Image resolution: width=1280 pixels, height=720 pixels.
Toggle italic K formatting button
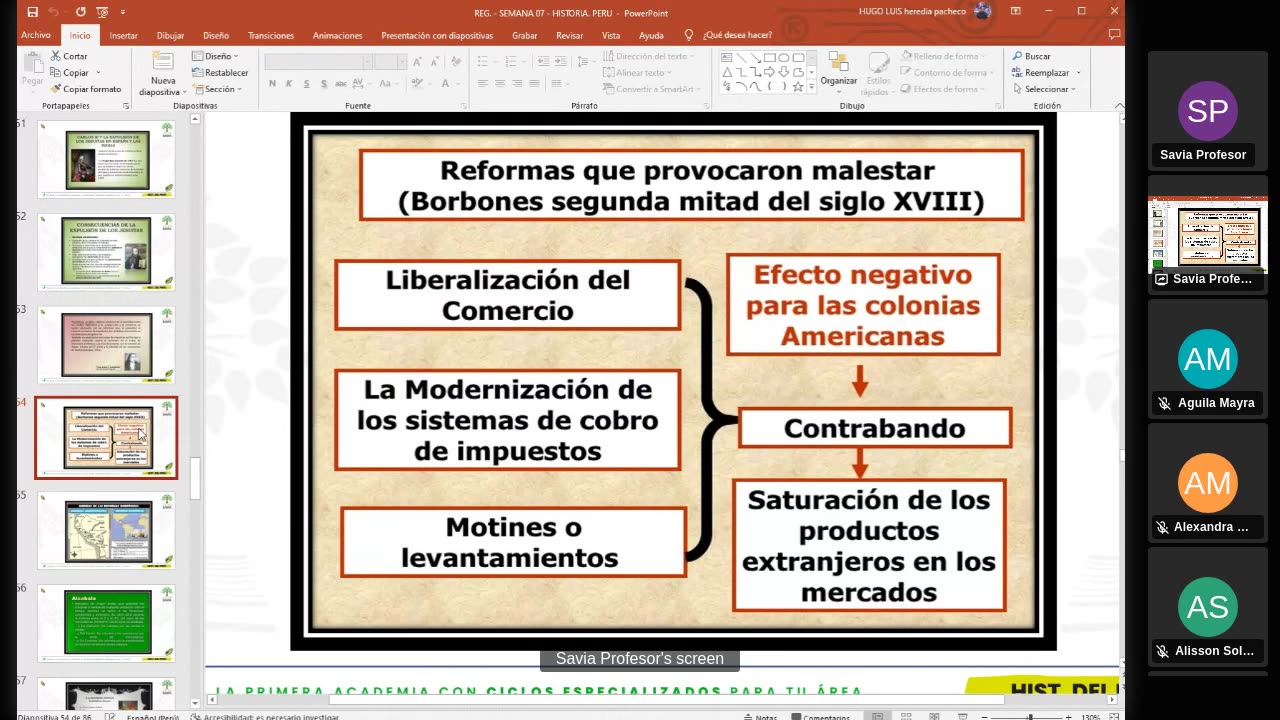click(290, 84)
